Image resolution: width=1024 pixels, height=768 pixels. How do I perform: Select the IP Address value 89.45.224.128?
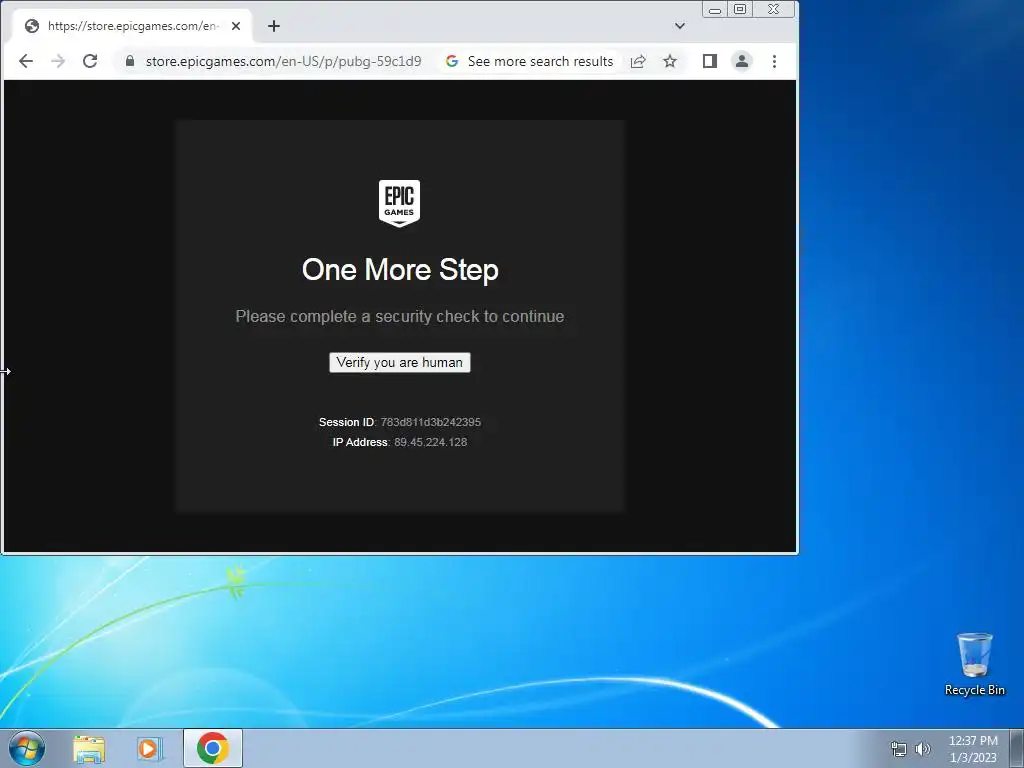coord(431,442)
